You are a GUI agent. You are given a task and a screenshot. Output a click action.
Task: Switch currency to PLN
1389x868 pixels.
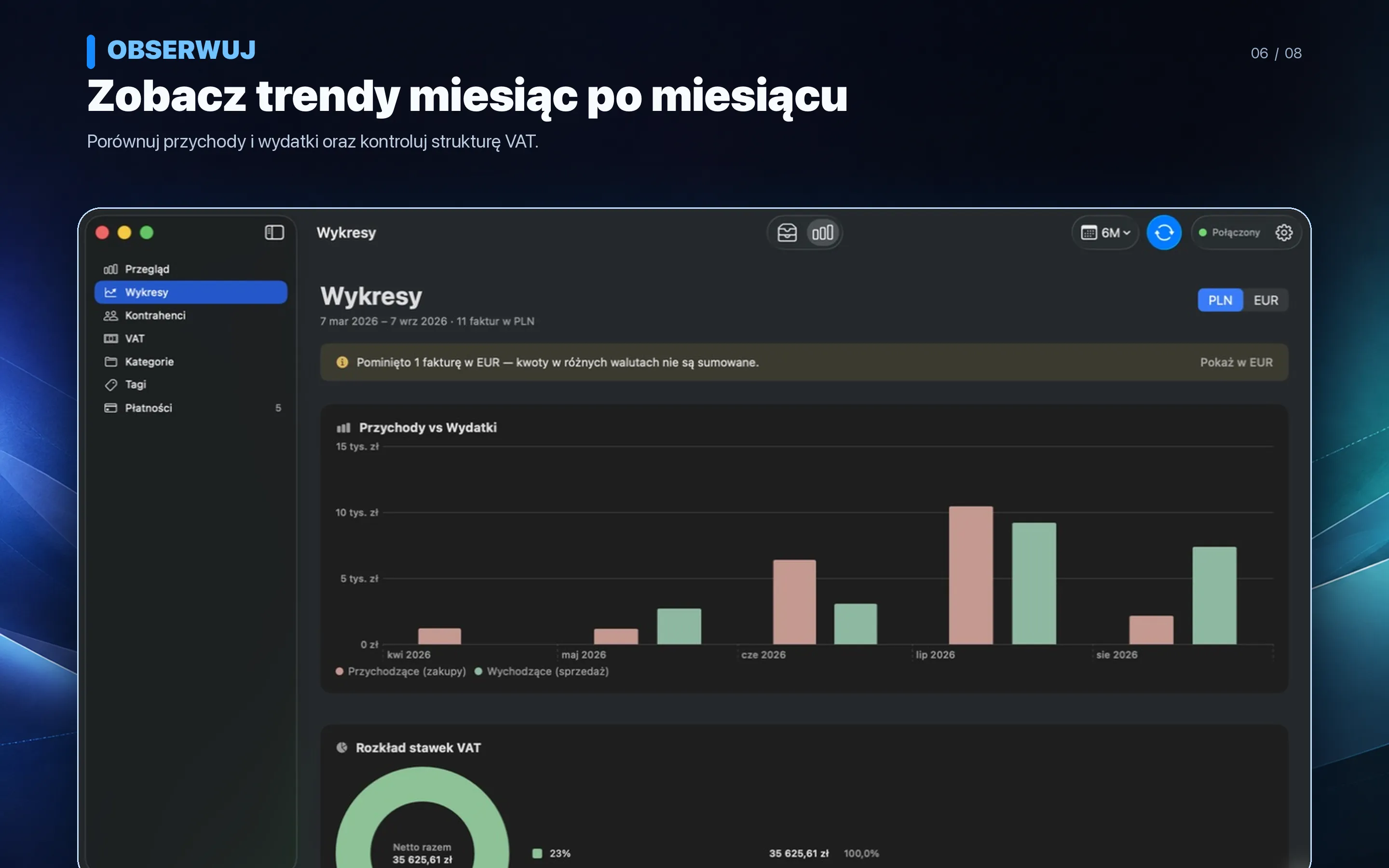(x=1220, y=300)
